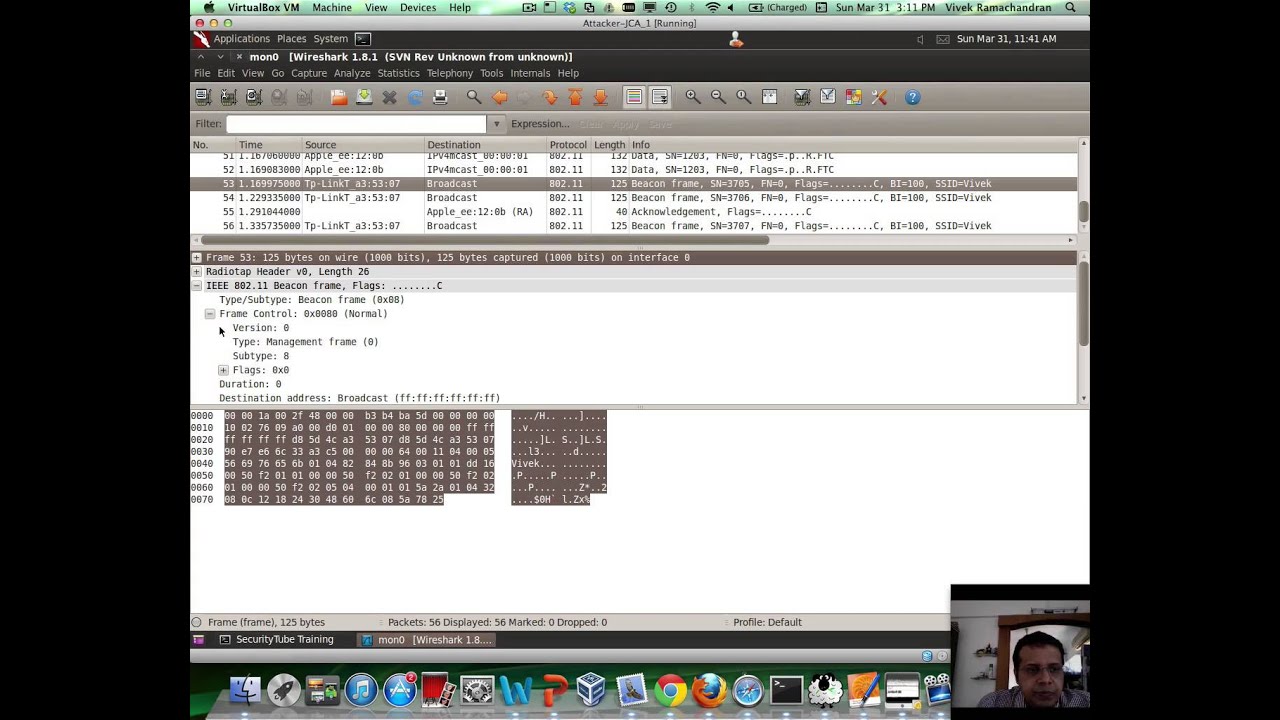This screenshot has height=720, width=1280.
Task: Click packet list horizontal scrollbar
Action: point(634,240)
